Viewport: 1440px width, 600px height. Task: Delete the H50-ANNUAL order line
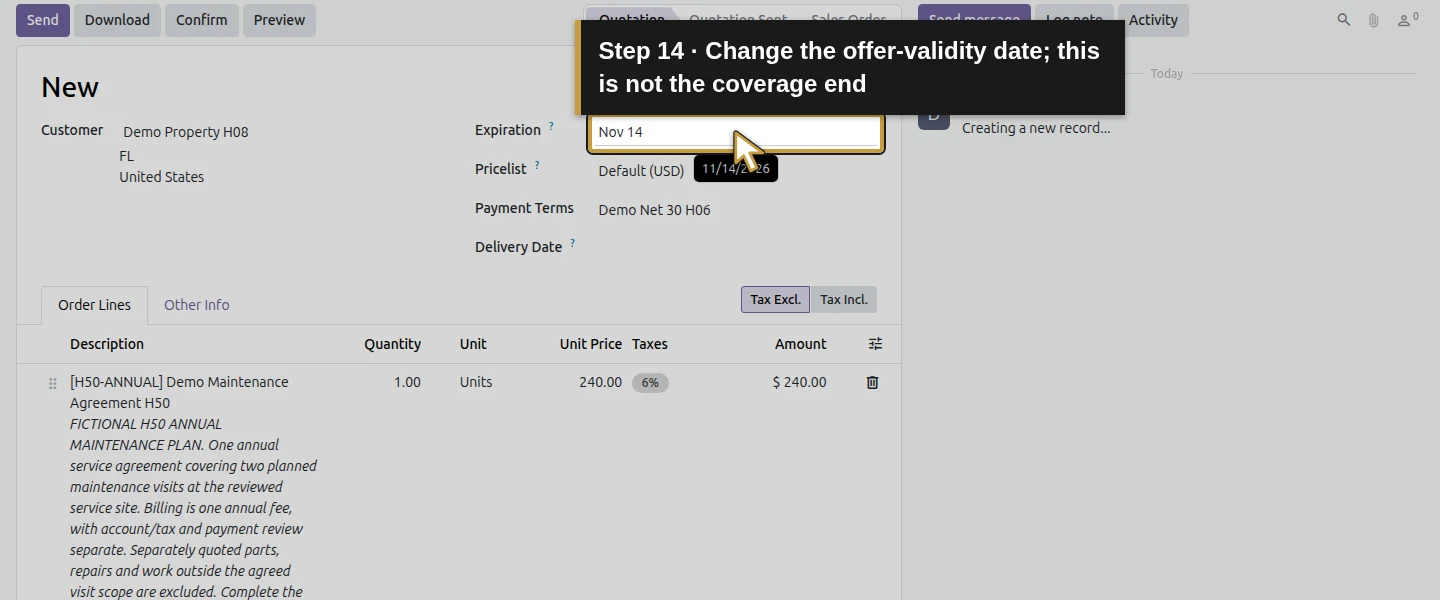pos(872,382)
